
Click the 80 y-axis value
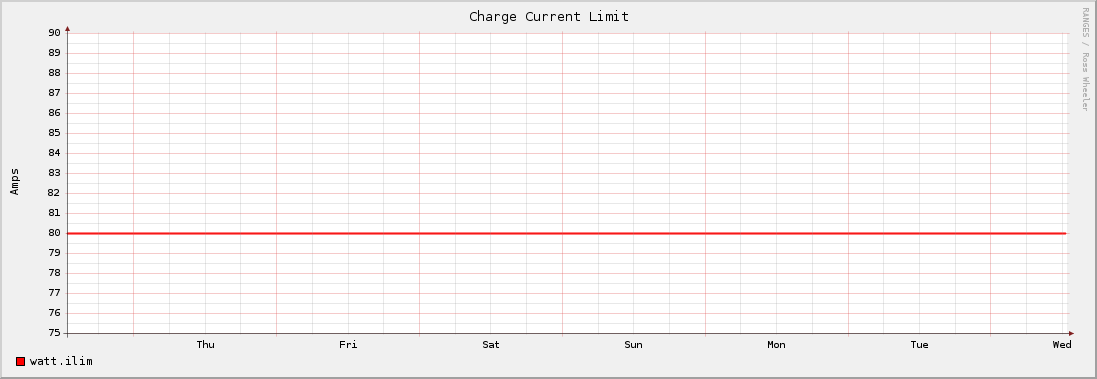tap(55, 233)
